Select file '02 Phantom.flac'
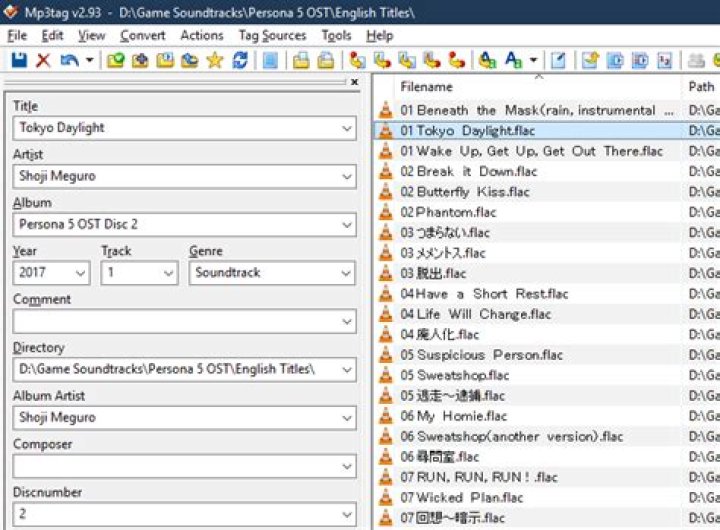 [x=448, y=212]
